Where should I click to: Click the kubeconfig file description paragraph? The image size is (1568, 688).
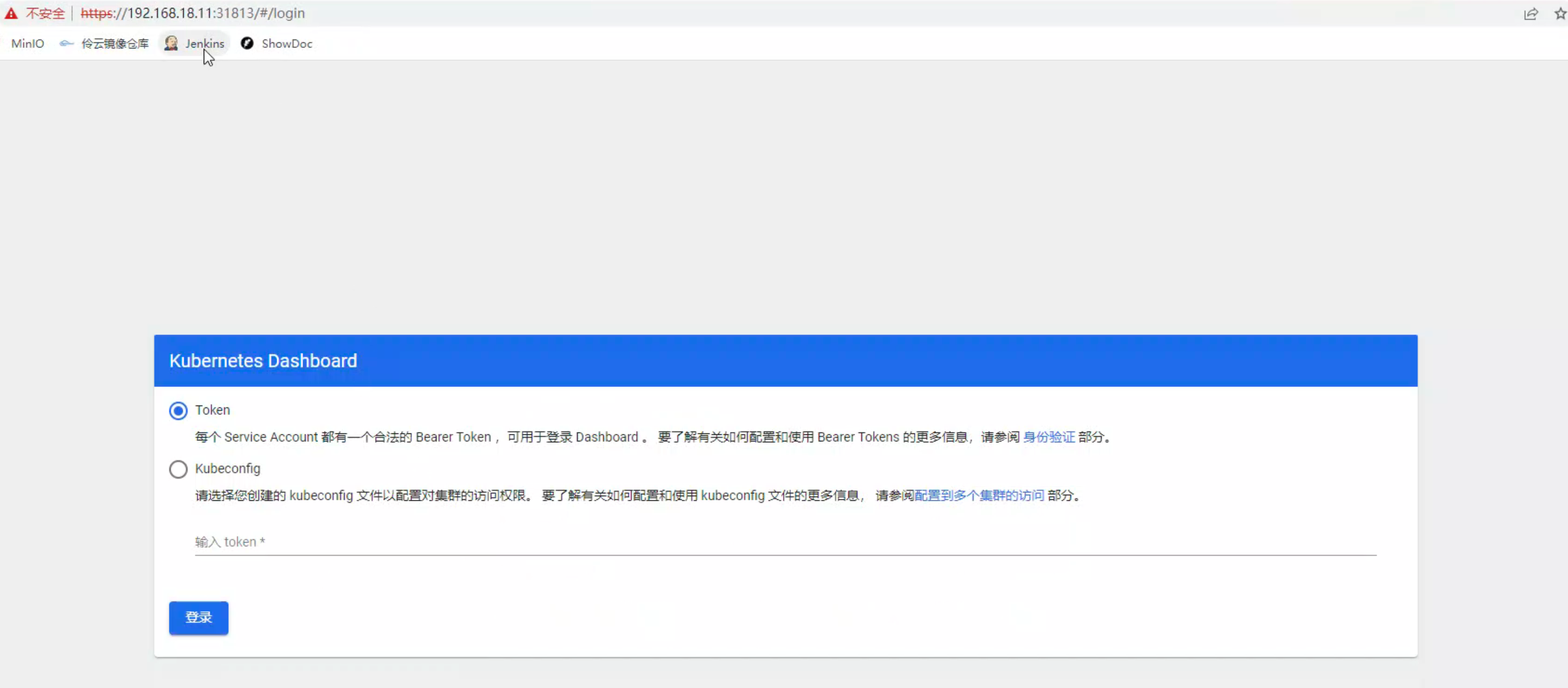[639, 496]
